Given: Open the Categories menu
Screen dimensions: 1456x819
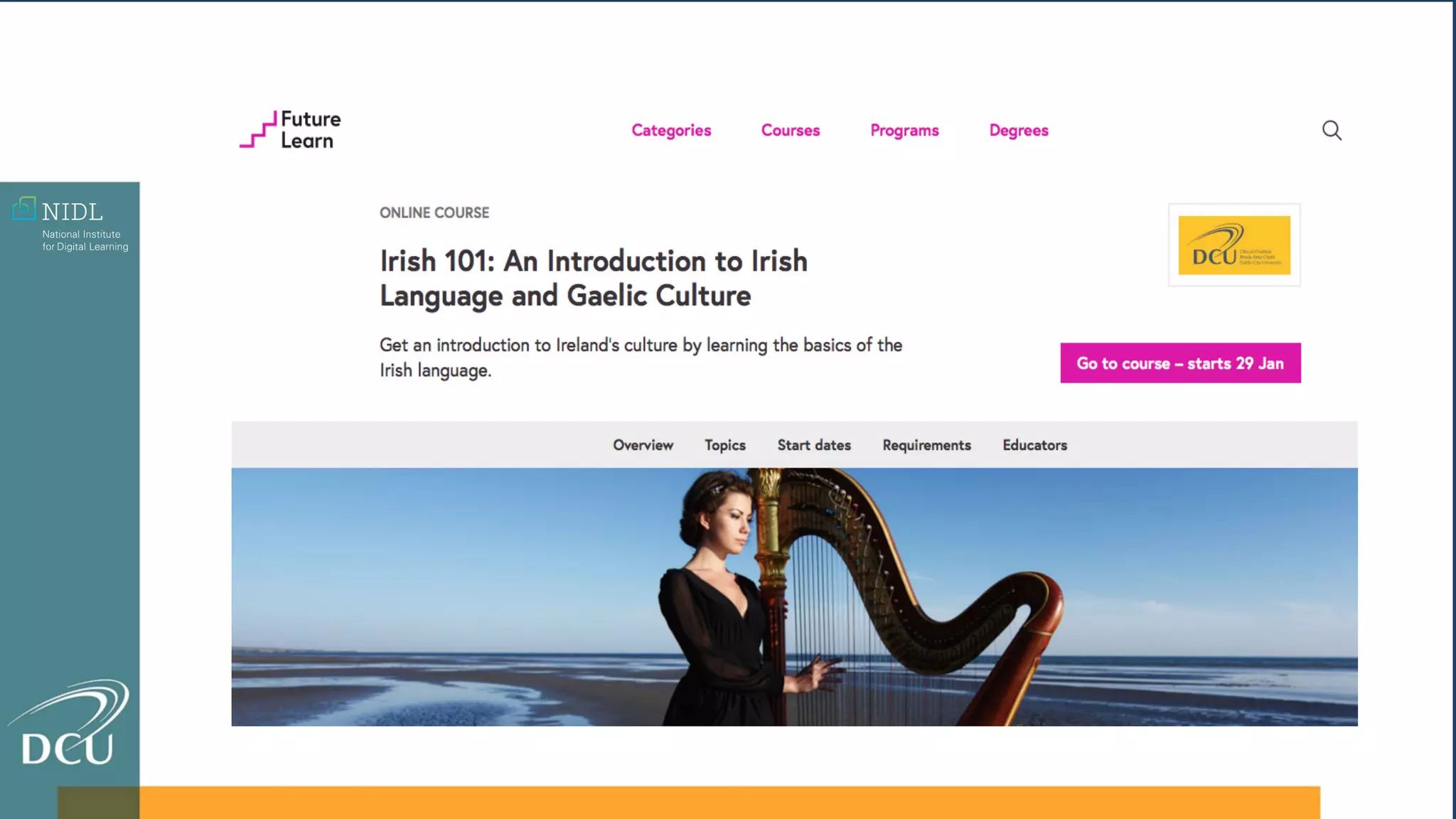Looking at the screenshot, I should click(671, 130).
